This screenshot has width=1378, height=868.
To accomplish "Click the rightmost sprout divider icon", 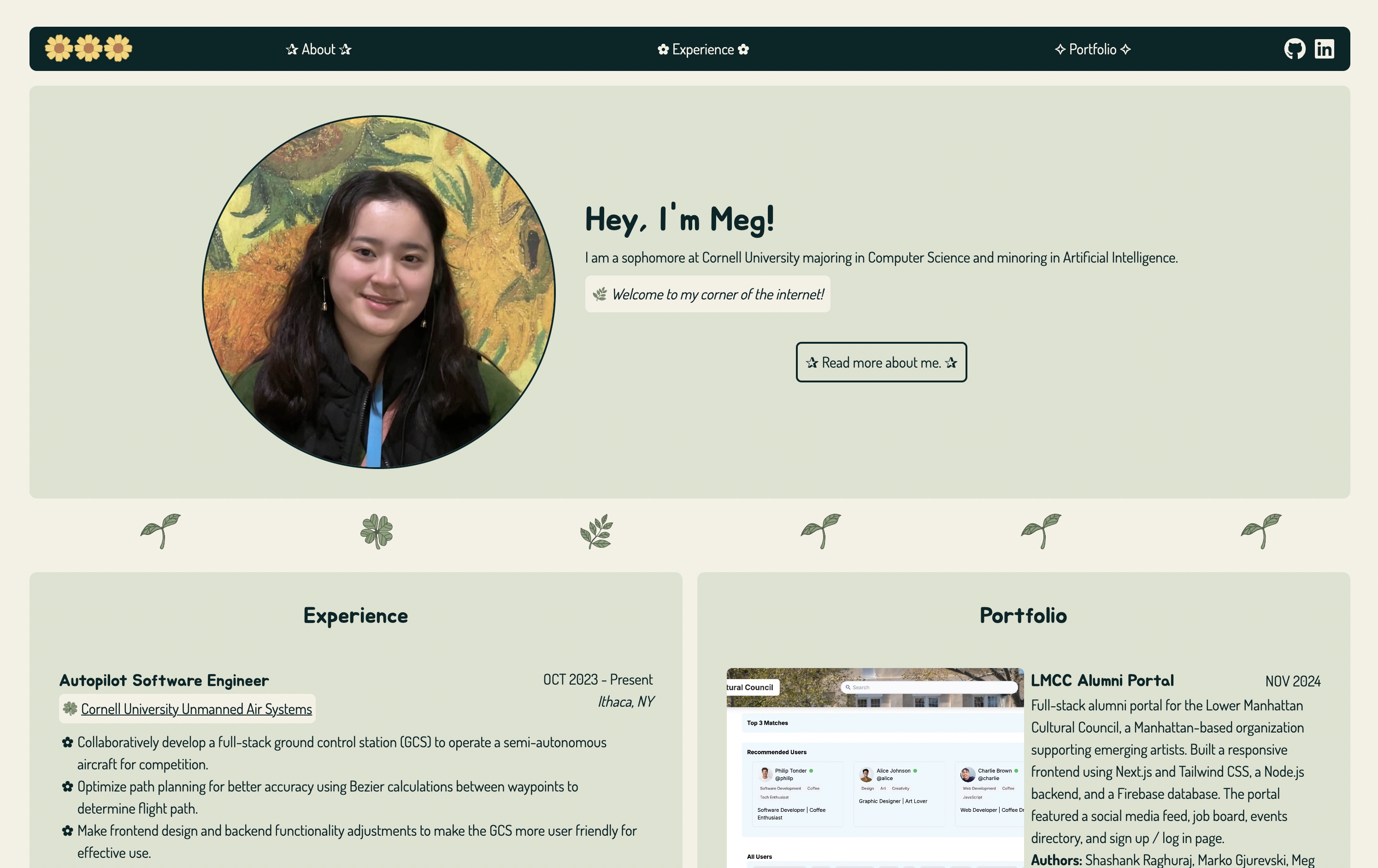I will click(x=1261, y=532).
